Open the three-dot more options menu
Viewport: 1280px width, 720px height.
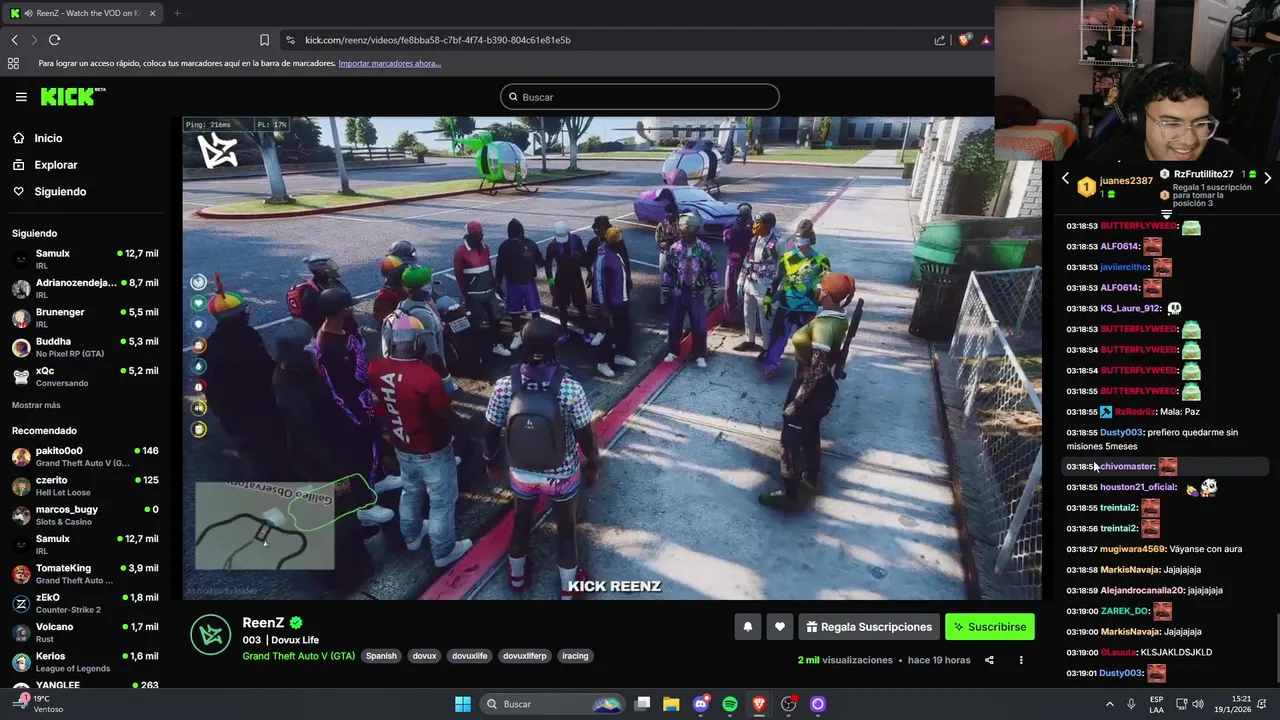tap(1021, 660)
